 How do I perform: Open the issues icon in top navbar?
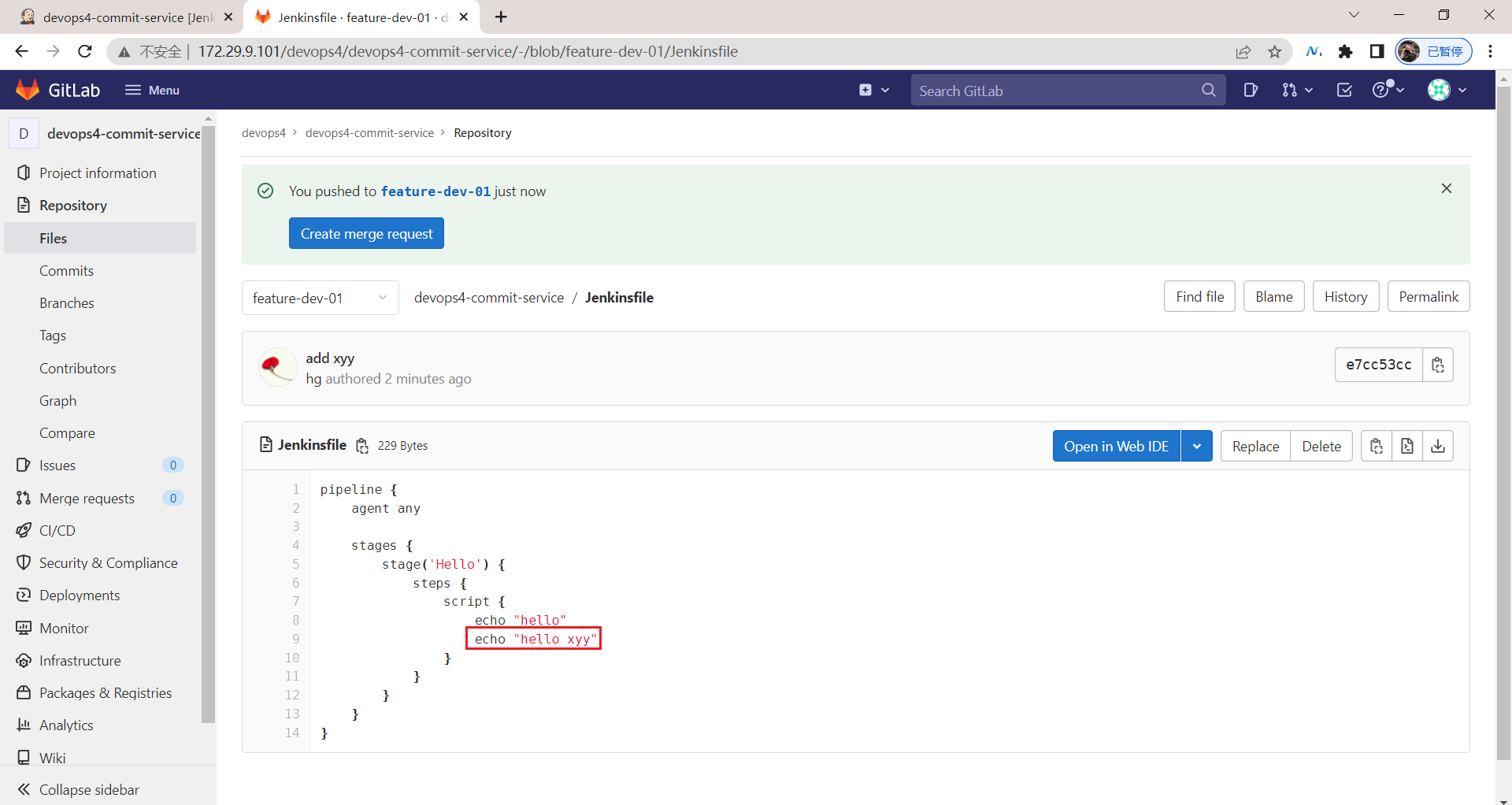click(1251, 90)
